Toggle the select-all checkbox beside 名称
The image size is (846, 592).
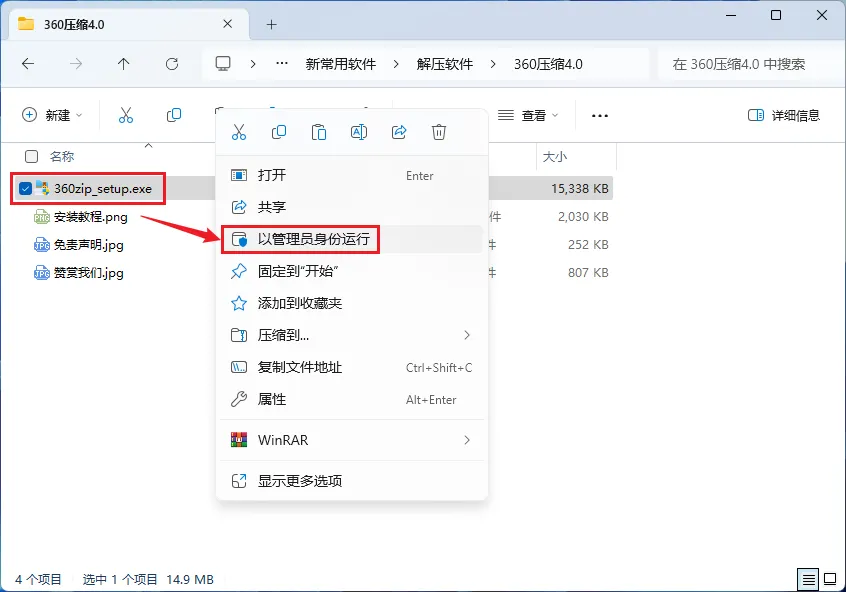(x=32, y=156)
